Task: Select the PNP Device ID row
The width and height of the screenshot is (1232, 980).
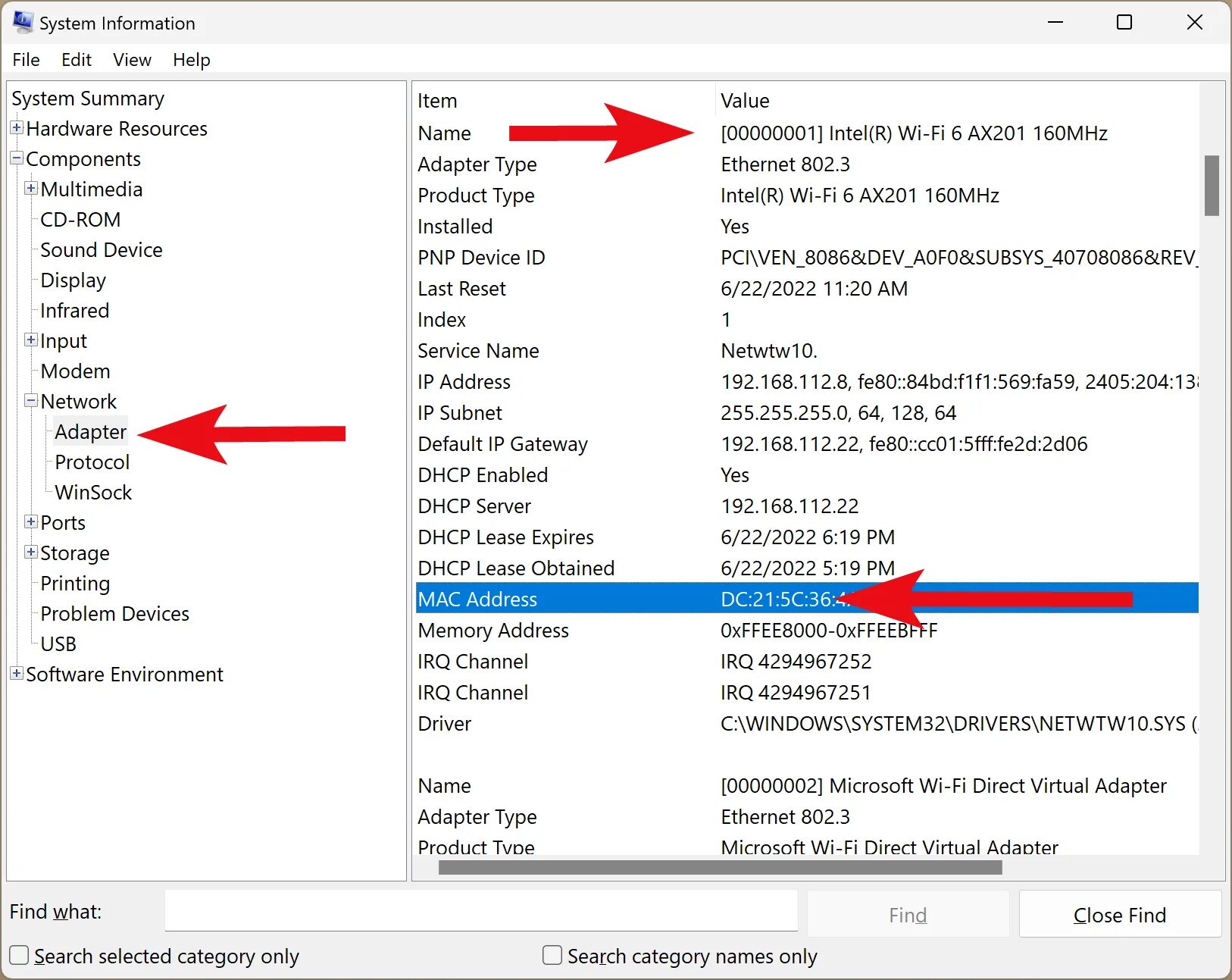Action: [807, 258]
